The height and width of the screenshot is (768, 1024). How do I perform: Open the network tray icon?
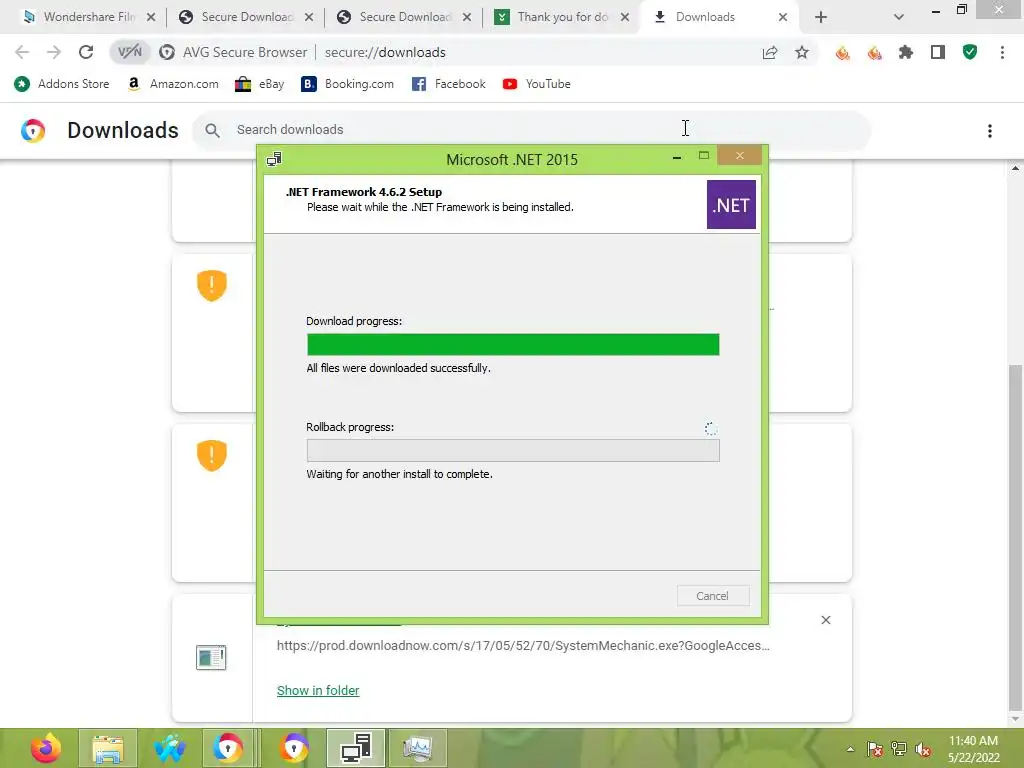click(899, 749)
